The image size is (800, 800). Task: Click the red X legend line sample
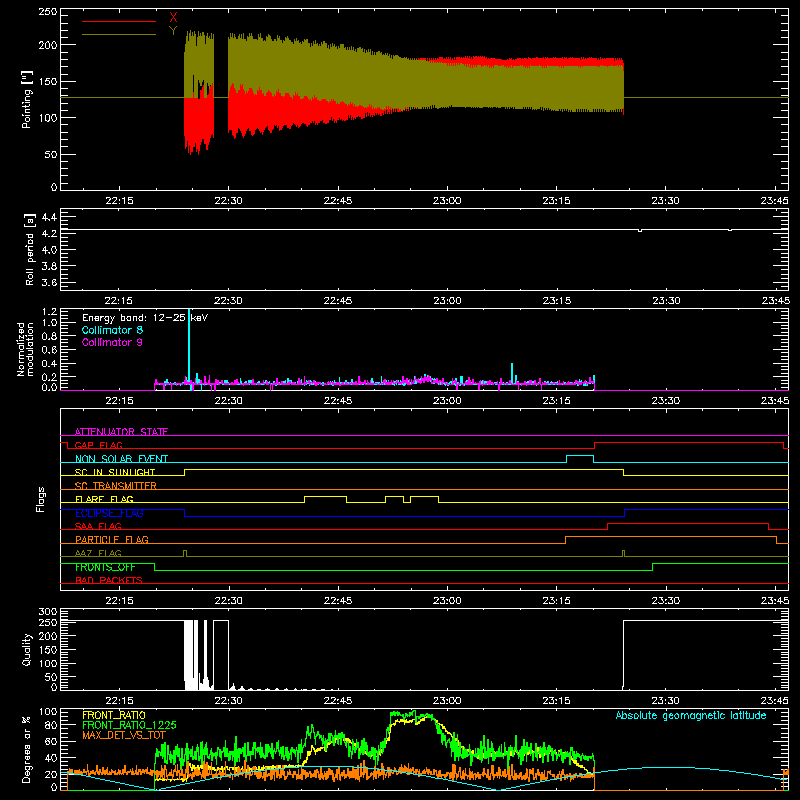click(119, 21)
